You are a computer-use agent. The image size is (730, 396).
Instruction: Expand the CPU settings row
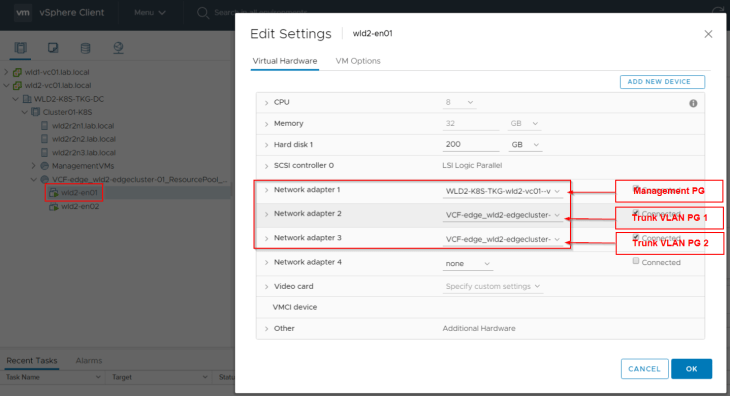266,102
